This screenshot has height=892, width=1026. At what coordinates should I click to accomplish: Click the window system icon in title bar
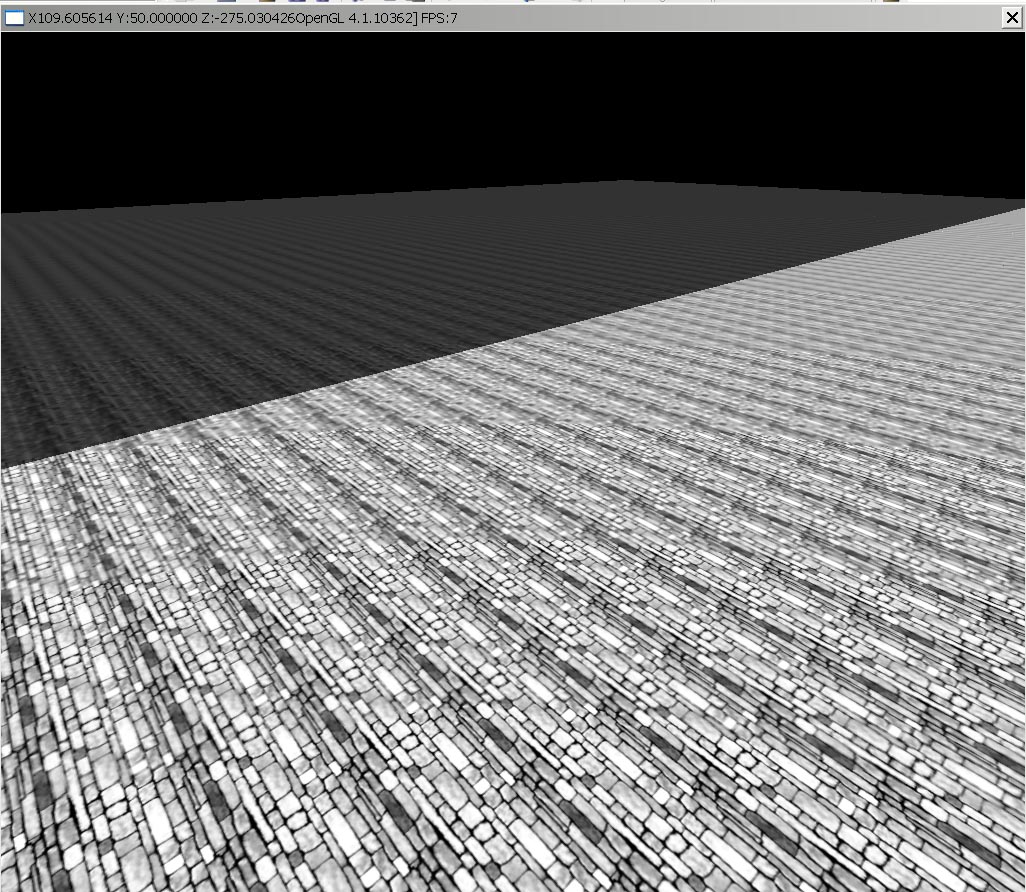pos(15,18)
